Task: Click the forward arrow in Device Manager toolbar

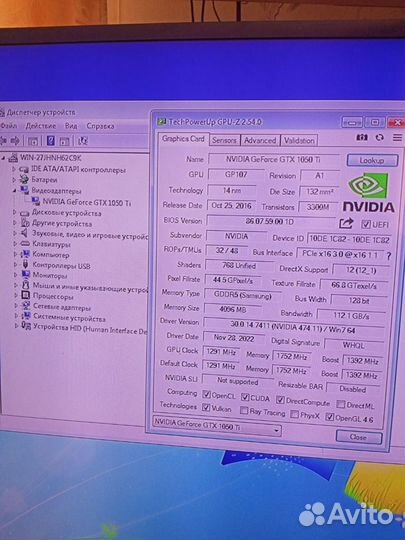Action: pos(14,140)
